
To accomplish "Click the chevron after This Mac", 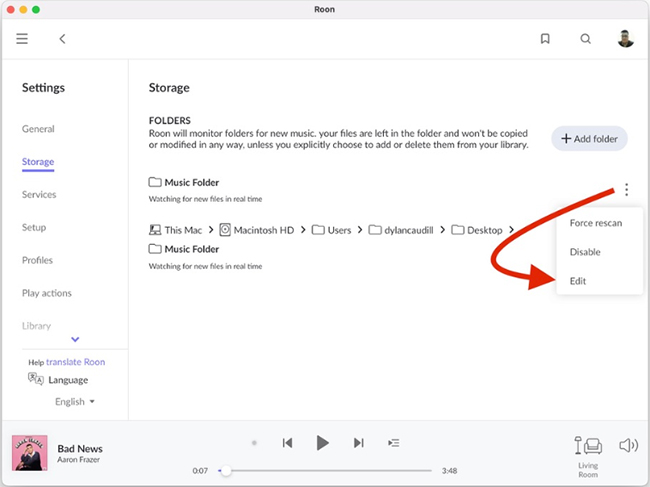I will 211,230.
